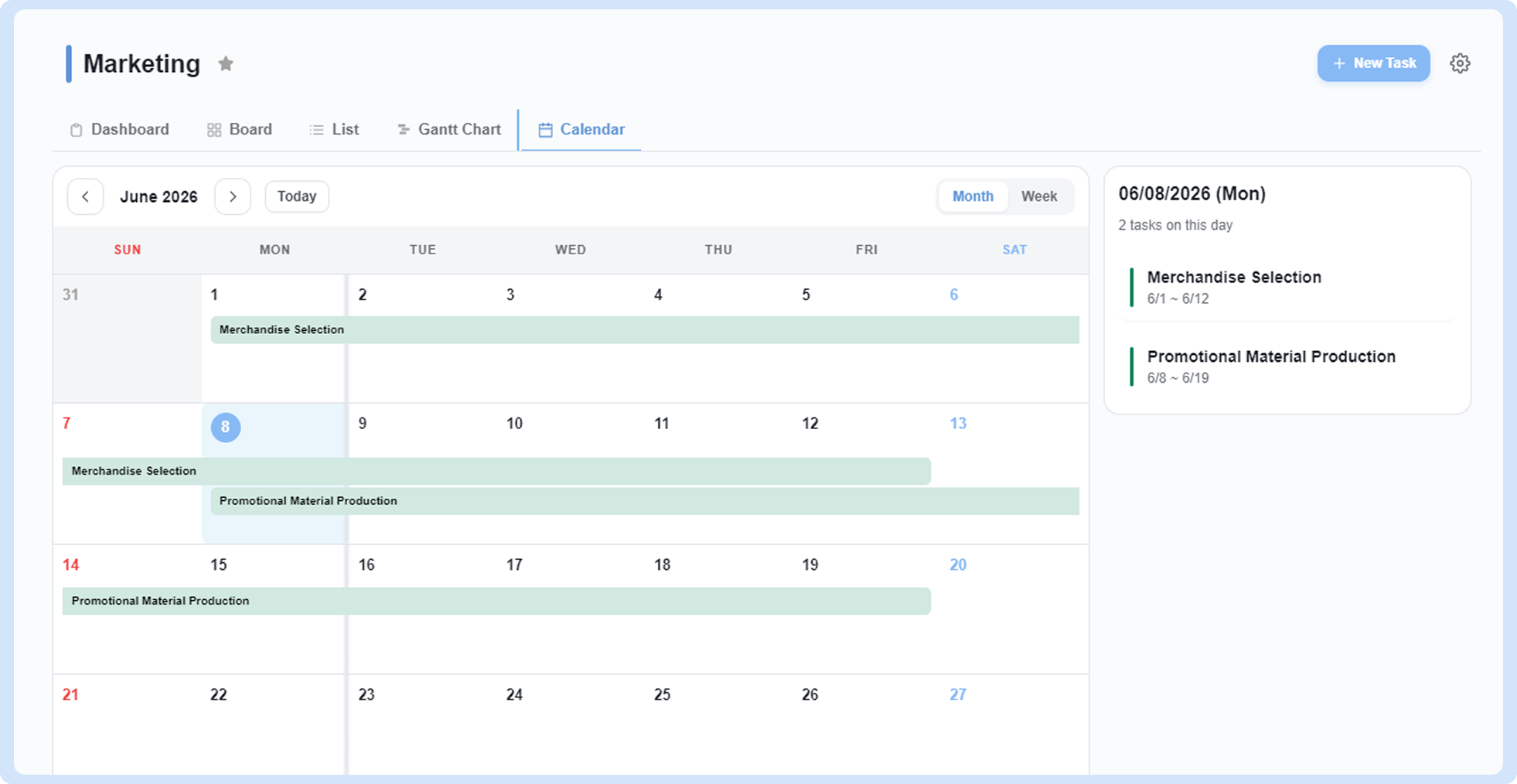Click the 06/08/2026 (Mon) panel heading
Viewport: 1517px width, 784px height.
tap(1192, 193)
